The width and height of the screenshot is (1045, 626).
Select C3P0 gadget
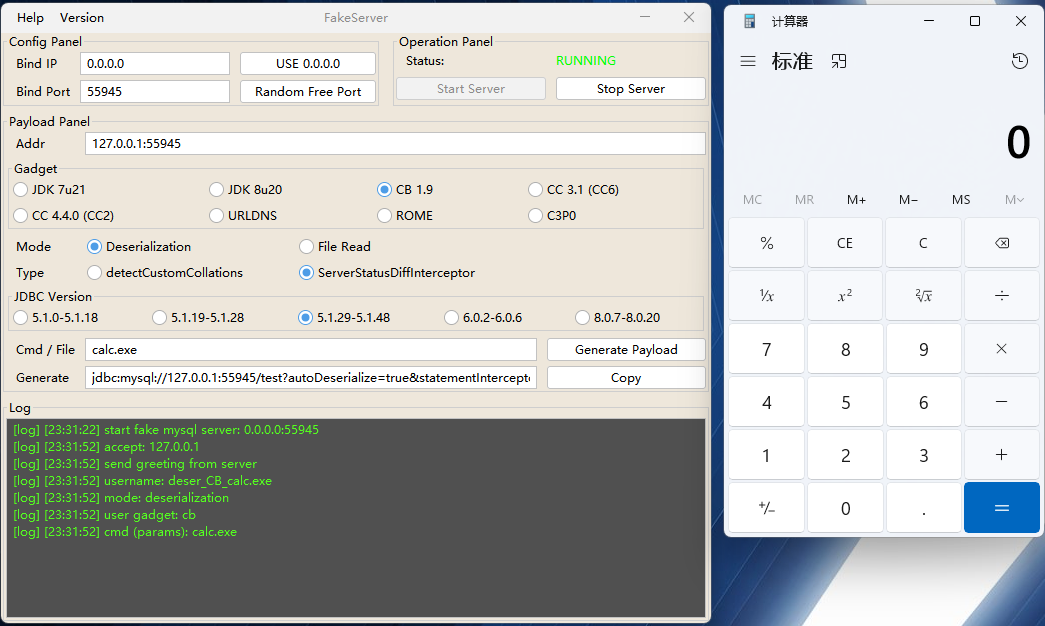552,215
